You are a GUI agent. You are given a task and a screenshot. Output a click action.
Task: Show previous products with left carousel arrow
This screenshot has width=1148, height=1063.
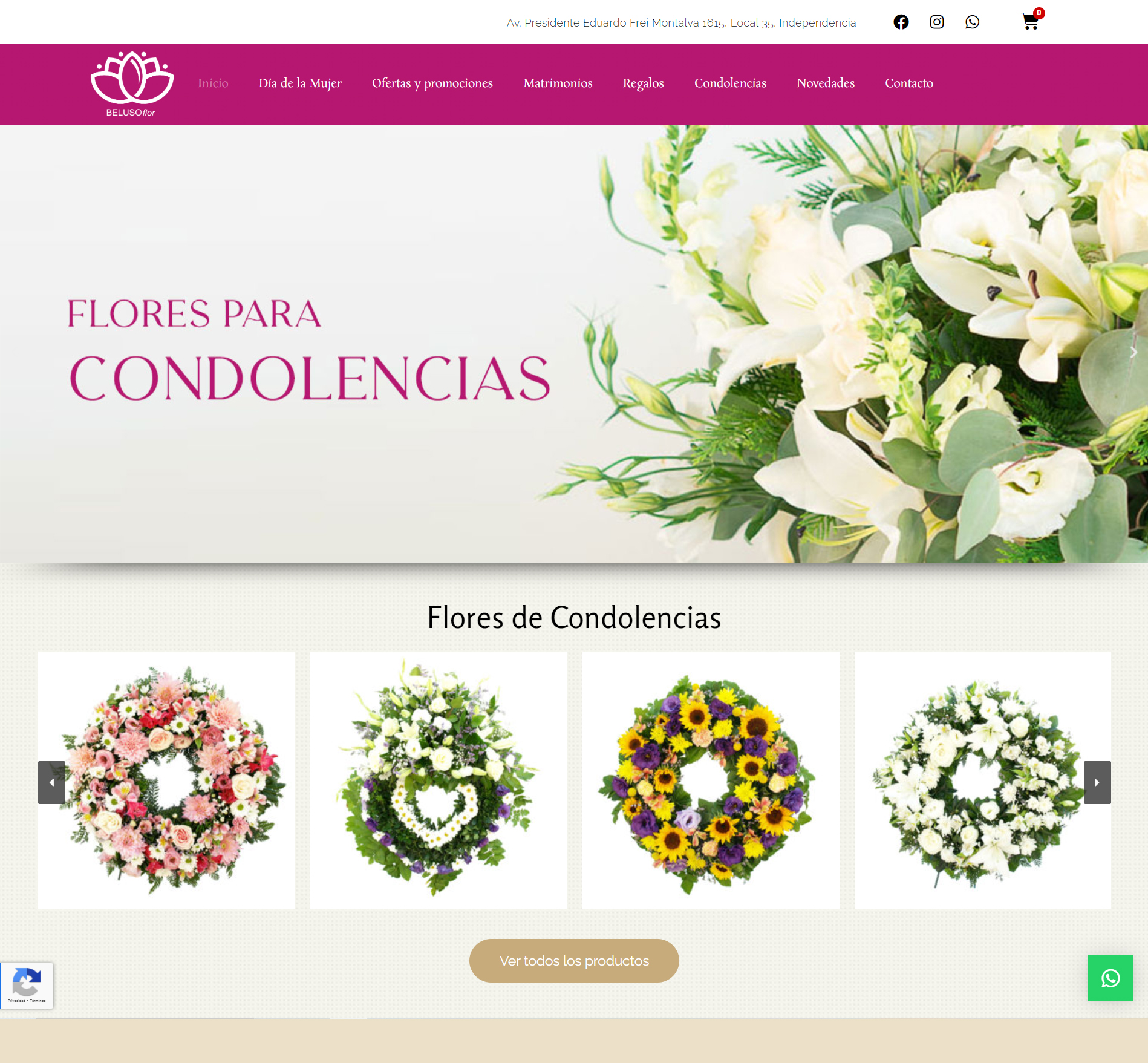tap(51, 782)
